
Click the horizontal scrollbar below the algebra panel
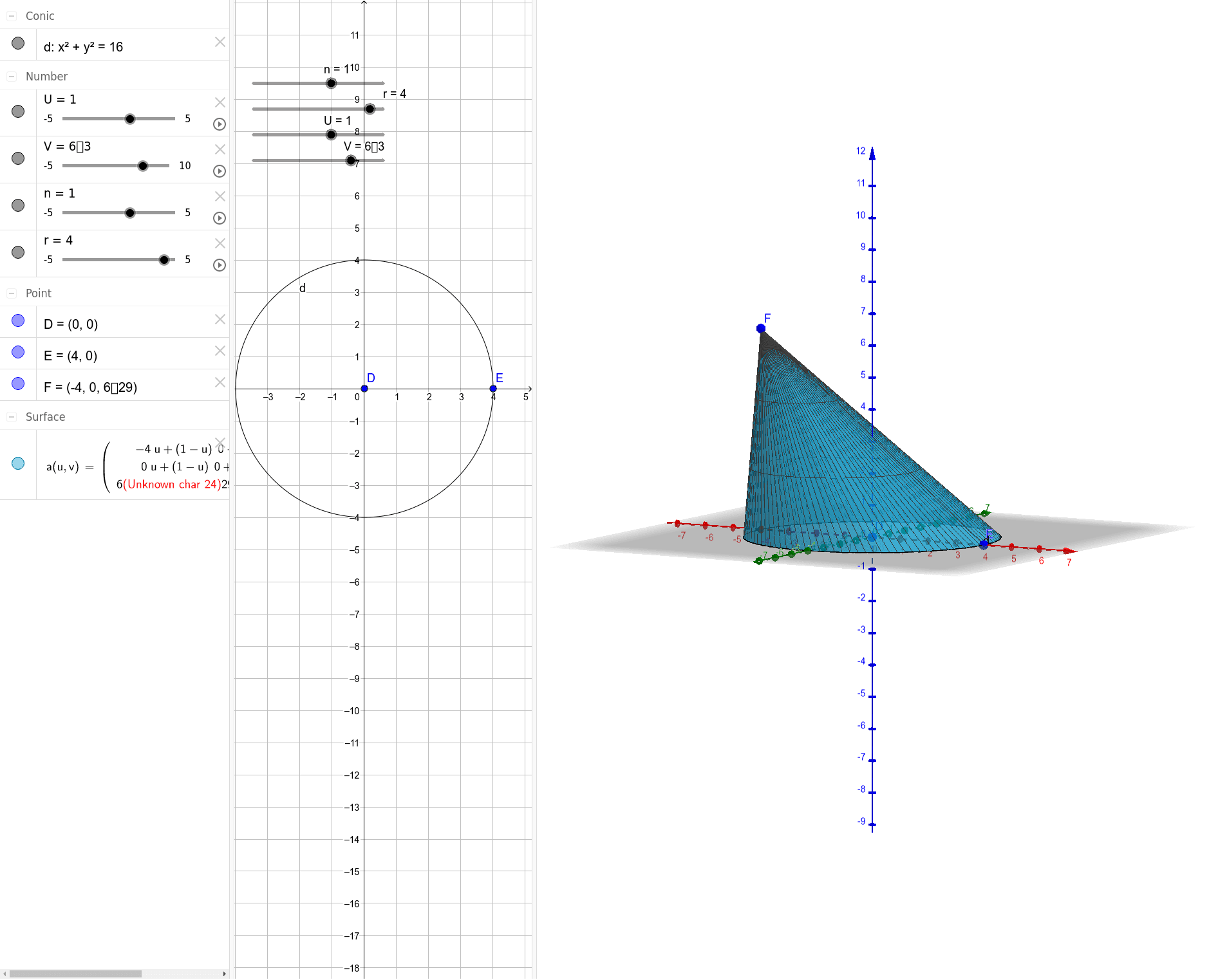(x=77, y=973)
